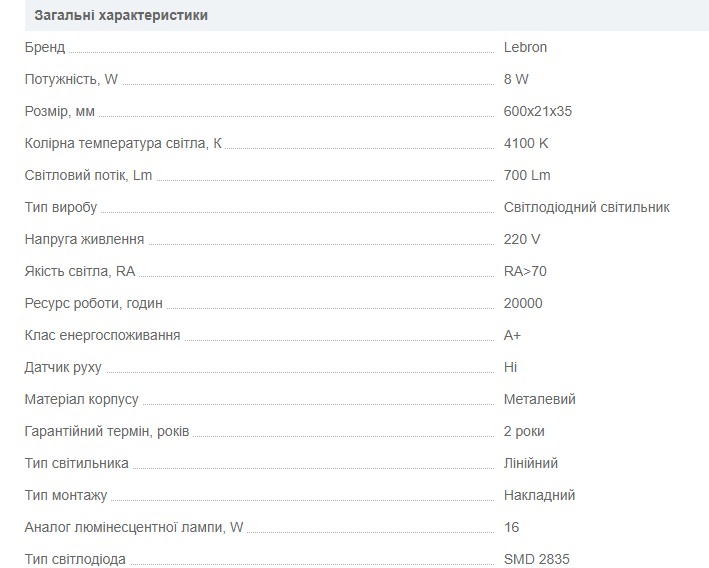Viewport: 709px width, 568px height.
Task: Select the "Якість світла, RA" label
Action: click(79, 271)
